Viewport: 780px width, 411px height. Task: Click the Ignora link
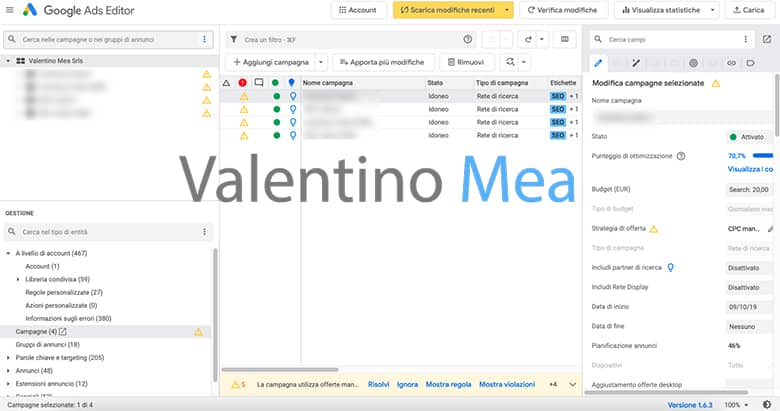pos(407,384)
